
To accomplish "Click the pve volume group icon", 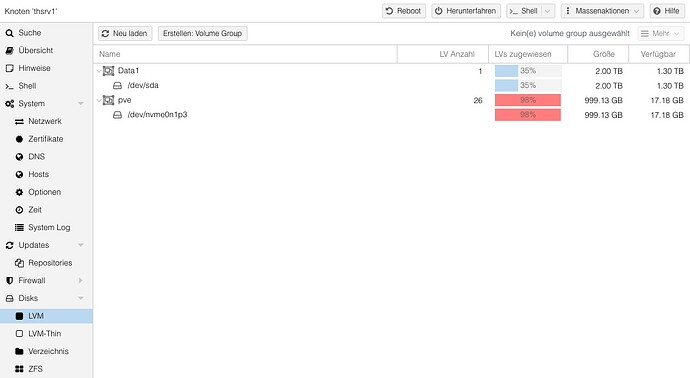I will [108, 100].
